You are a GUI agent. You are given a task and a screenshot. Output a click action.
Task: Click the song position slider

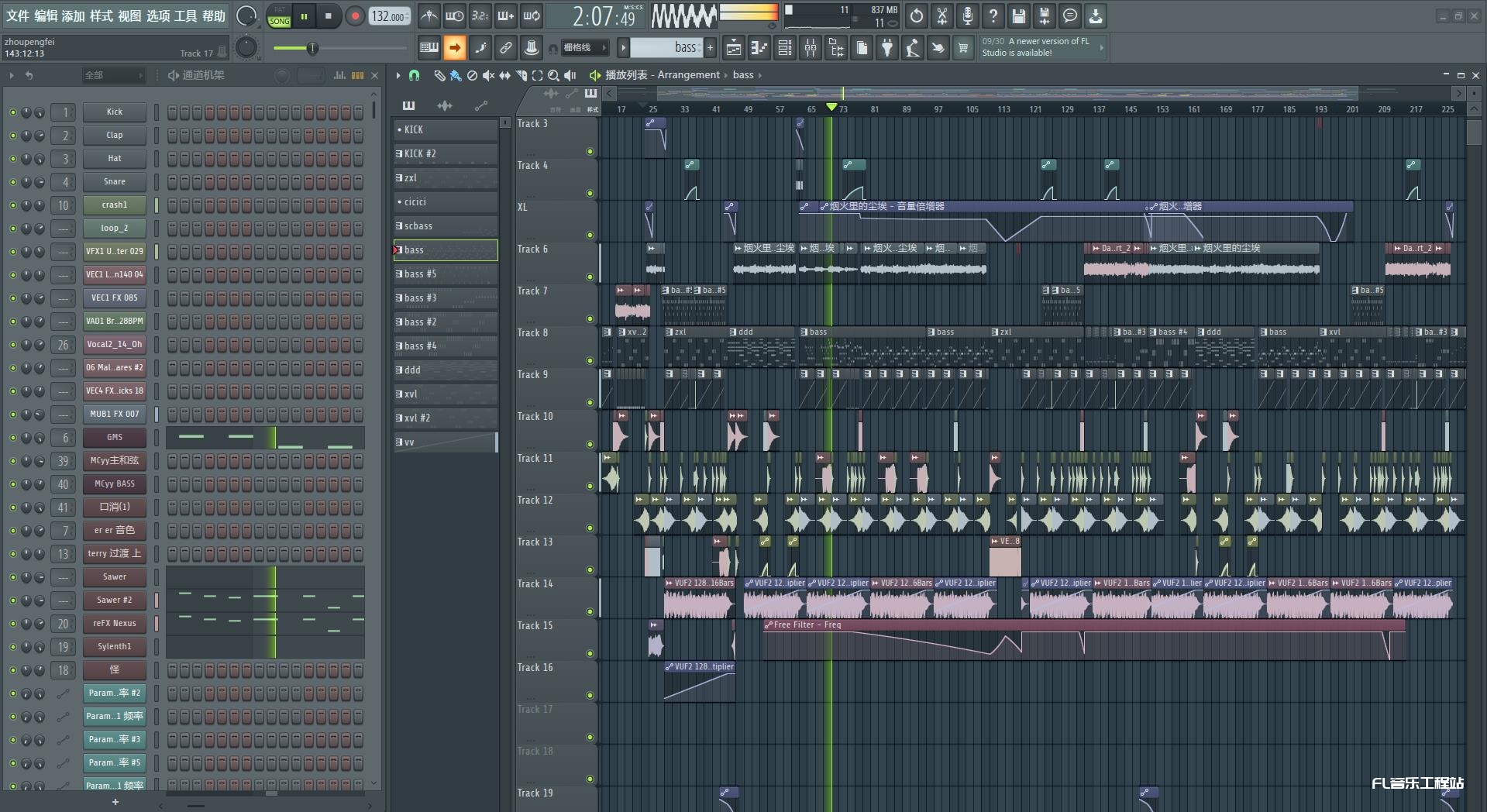[x=312, y=48]
